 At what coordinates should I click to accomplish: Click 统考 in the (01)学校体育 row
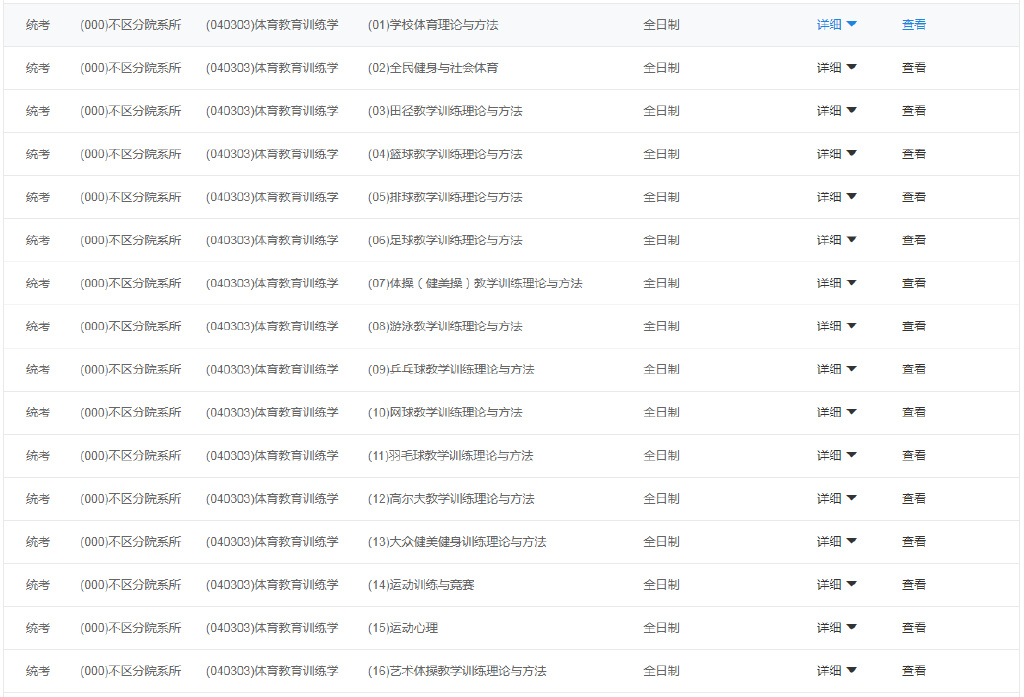pos(38,25)
